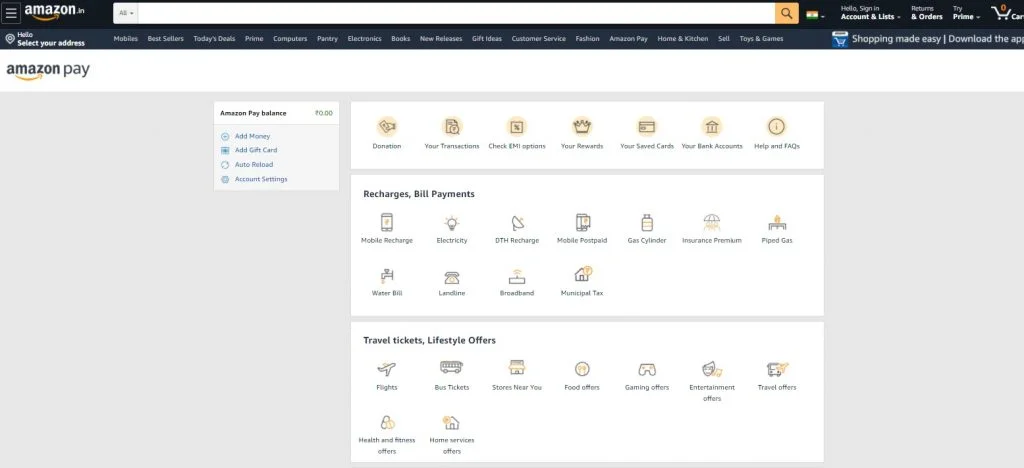Select the Mobile Postpaid icon
Screen dimensions: 1024x468
pyautogui.click(x=583, y=223)
